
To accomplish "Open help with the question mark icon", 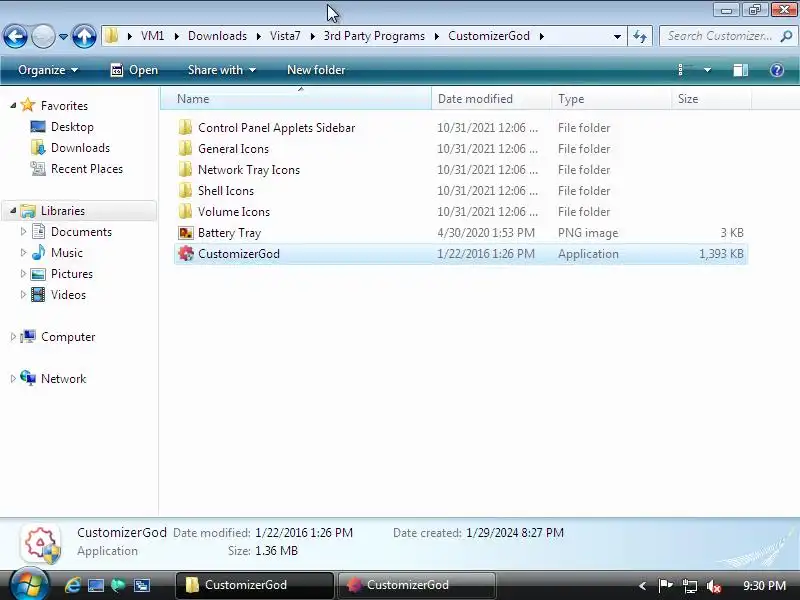I will 777,70.
